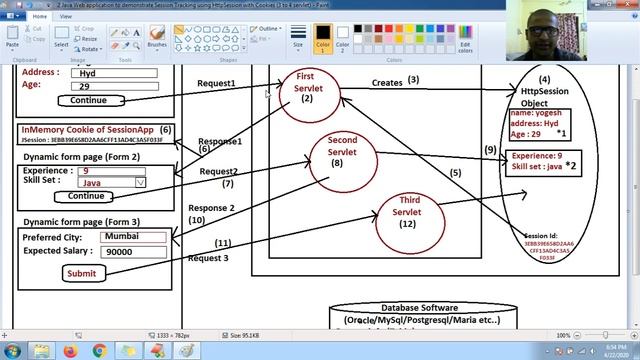640x360 pixels.
Task: Open Firefox from the taskbar
Action: [70, 351]
